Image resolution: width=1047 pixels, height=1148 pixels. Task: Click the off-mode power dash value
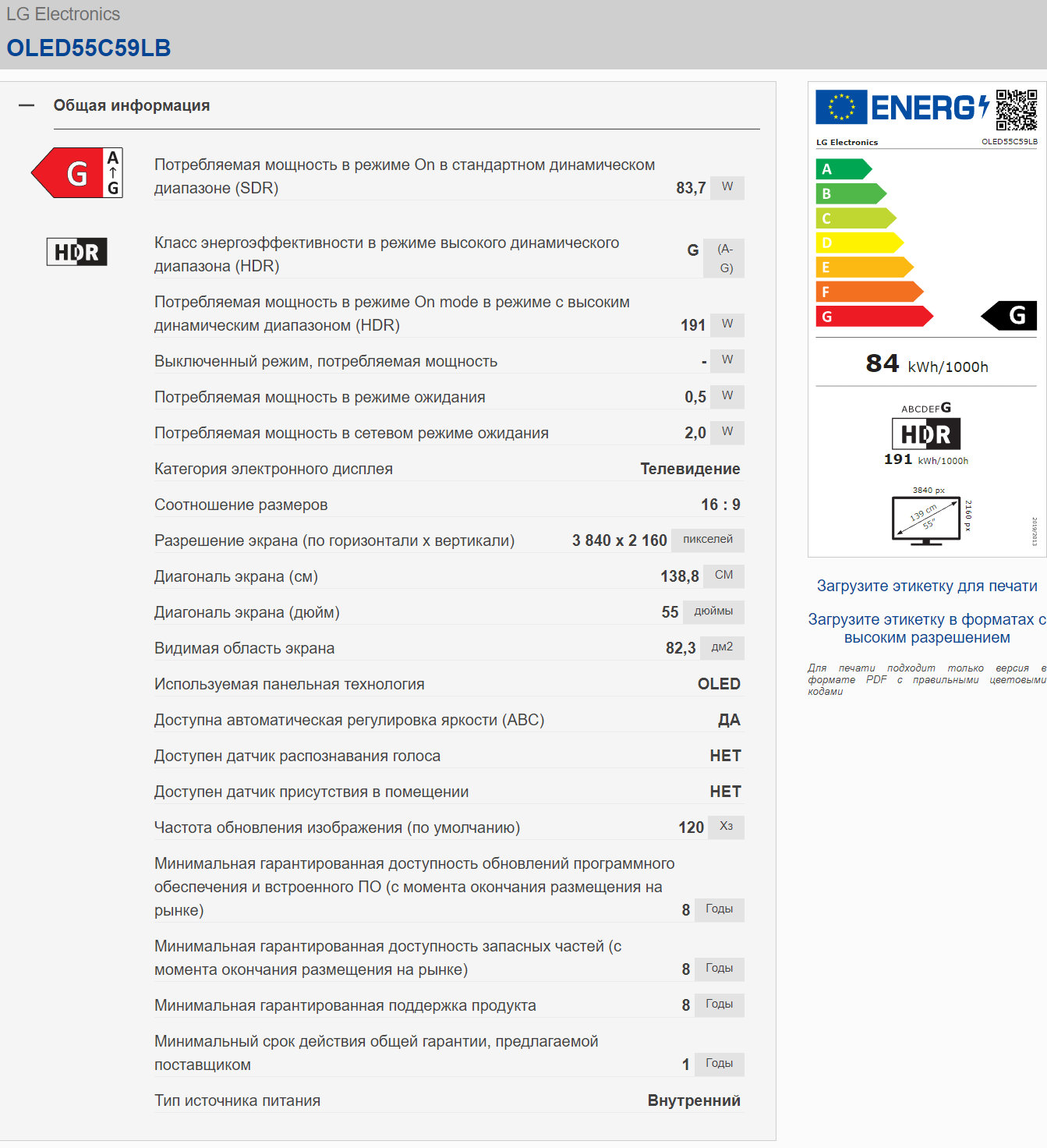click(x=704, y=361)
